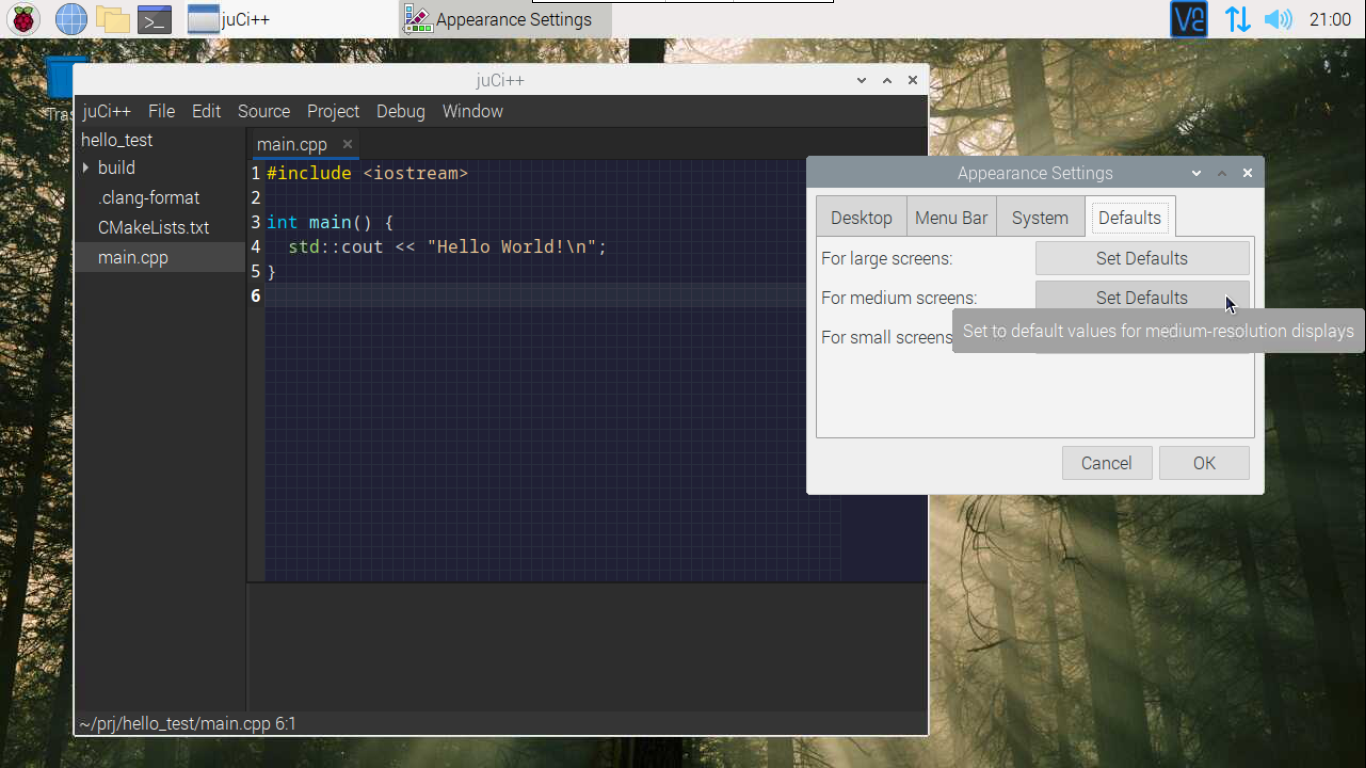Open the VNC server tray icon
The image size is (1366, 768).
pos(1189,19)
